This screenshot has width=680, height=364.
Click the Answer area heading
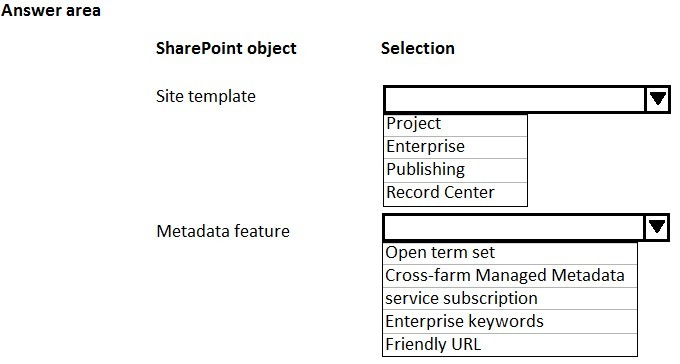pyautogui.click(x=51, y=10)
